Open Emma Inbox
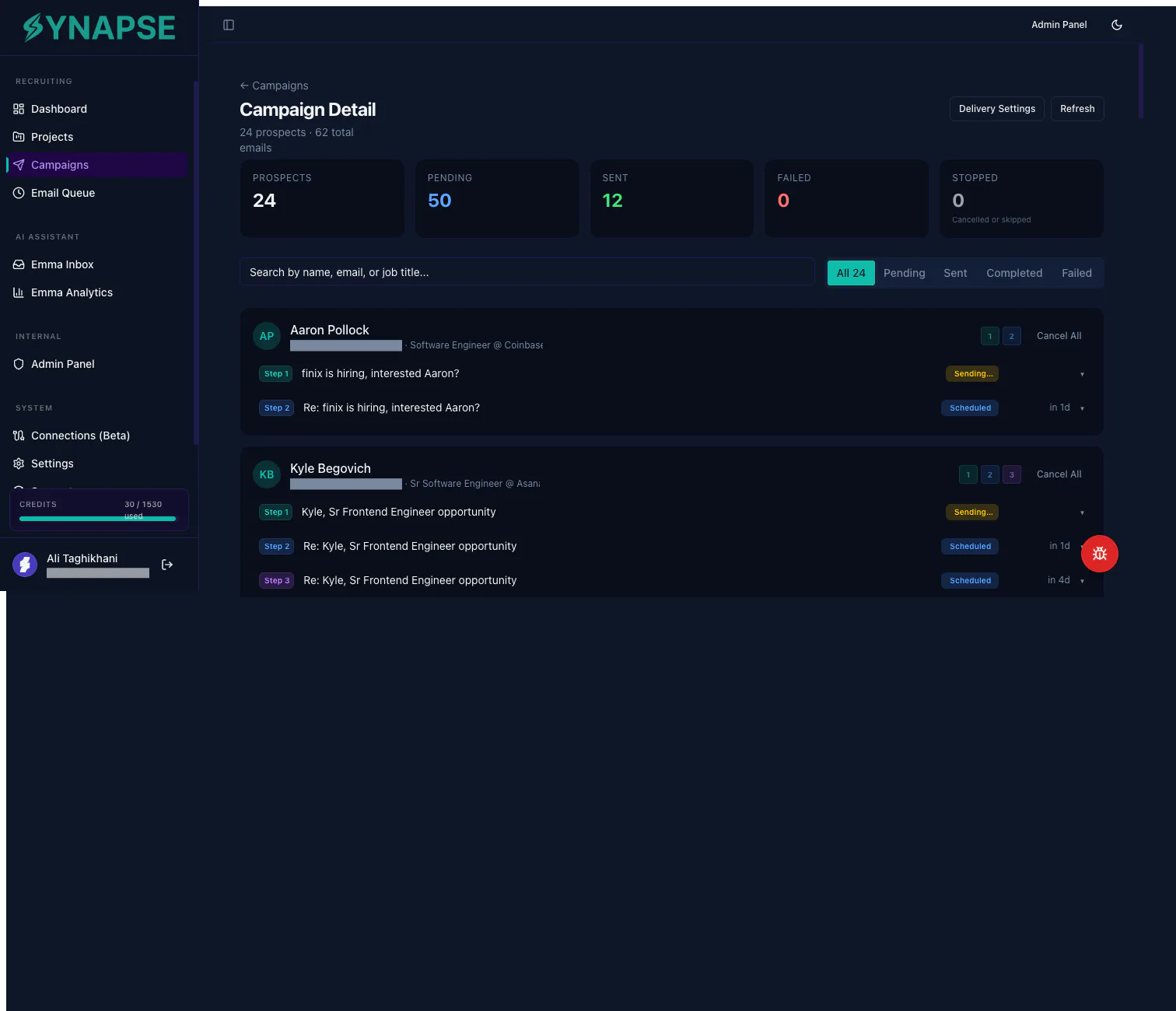Image resolution: width=1176 pixels, height=1011 pixels. (x=97, y=264)
